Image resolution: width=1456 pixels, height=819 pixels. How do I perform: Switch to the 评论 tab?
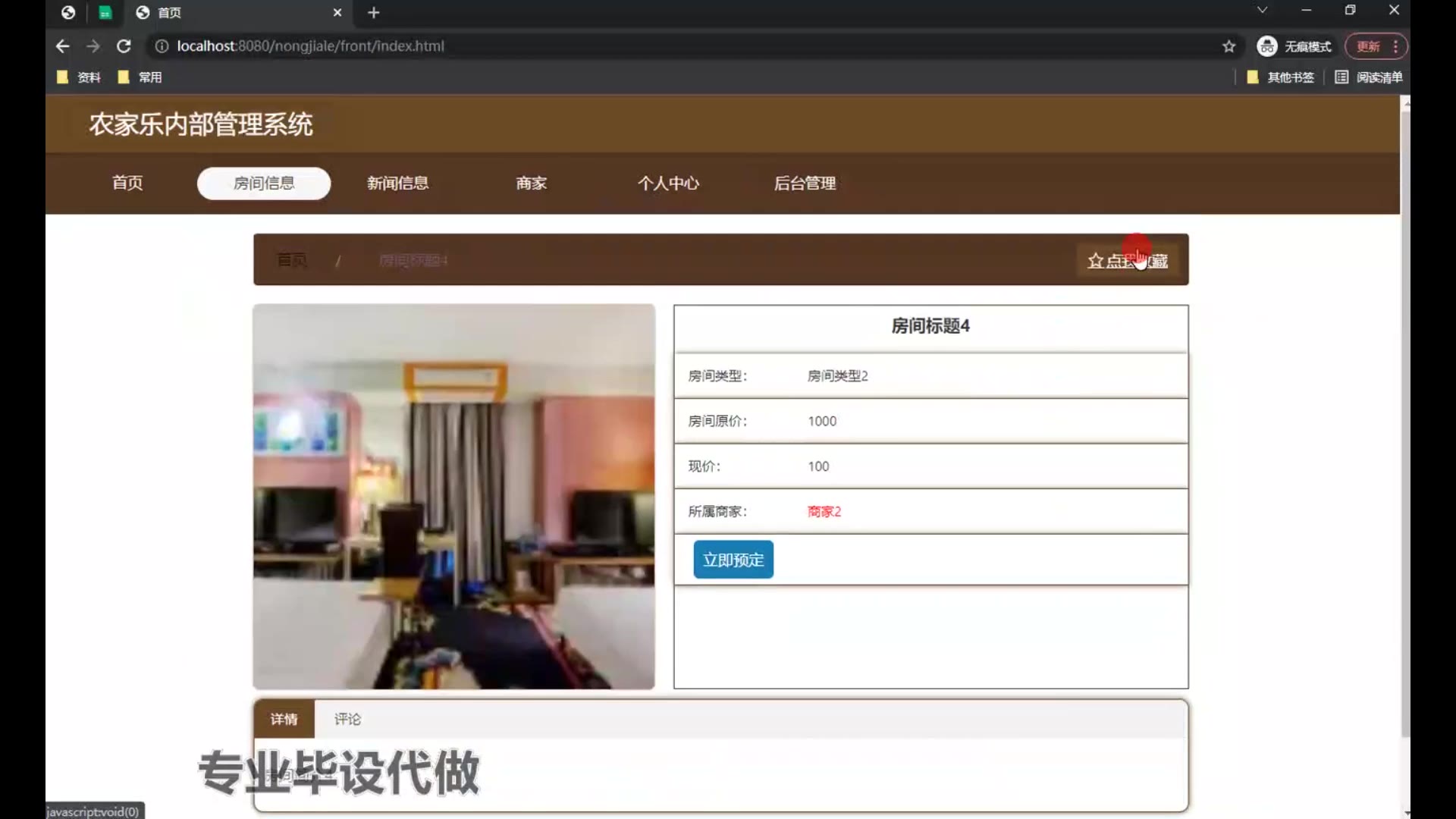click(x=347, y=719)
